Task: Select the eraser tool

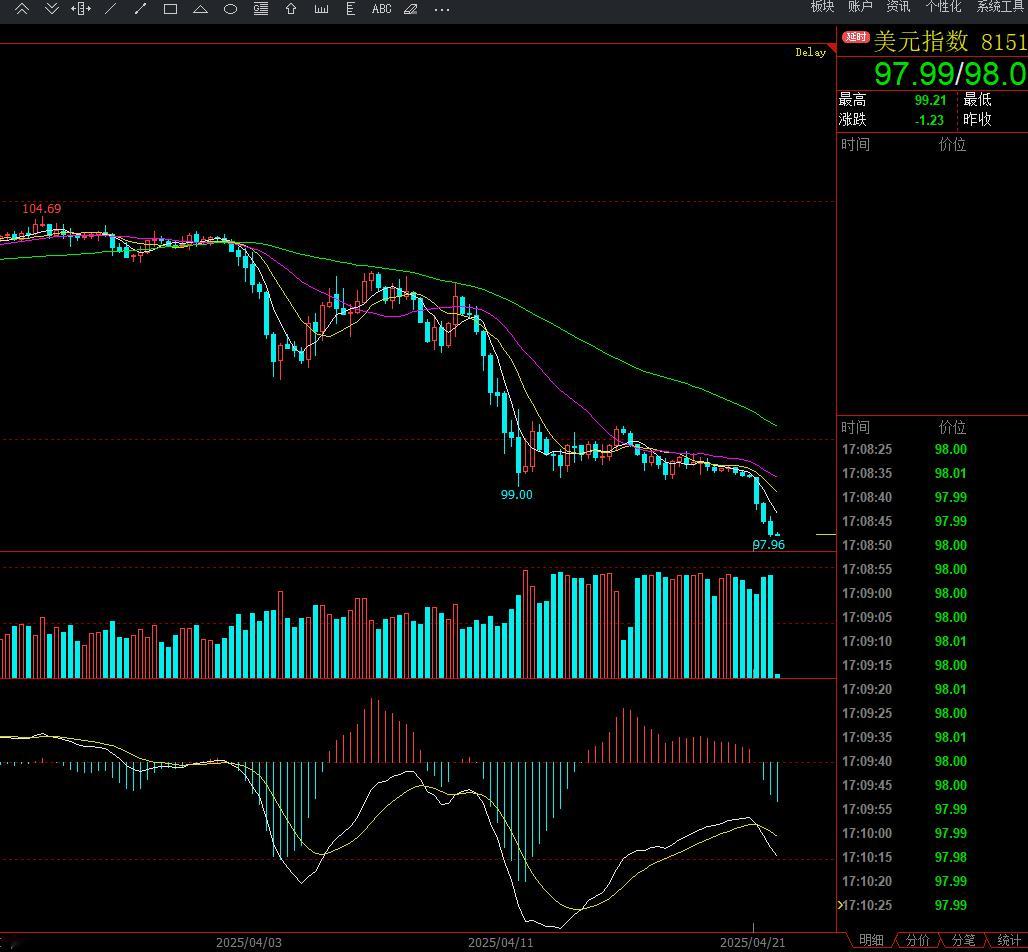Action: coord(411,9)
